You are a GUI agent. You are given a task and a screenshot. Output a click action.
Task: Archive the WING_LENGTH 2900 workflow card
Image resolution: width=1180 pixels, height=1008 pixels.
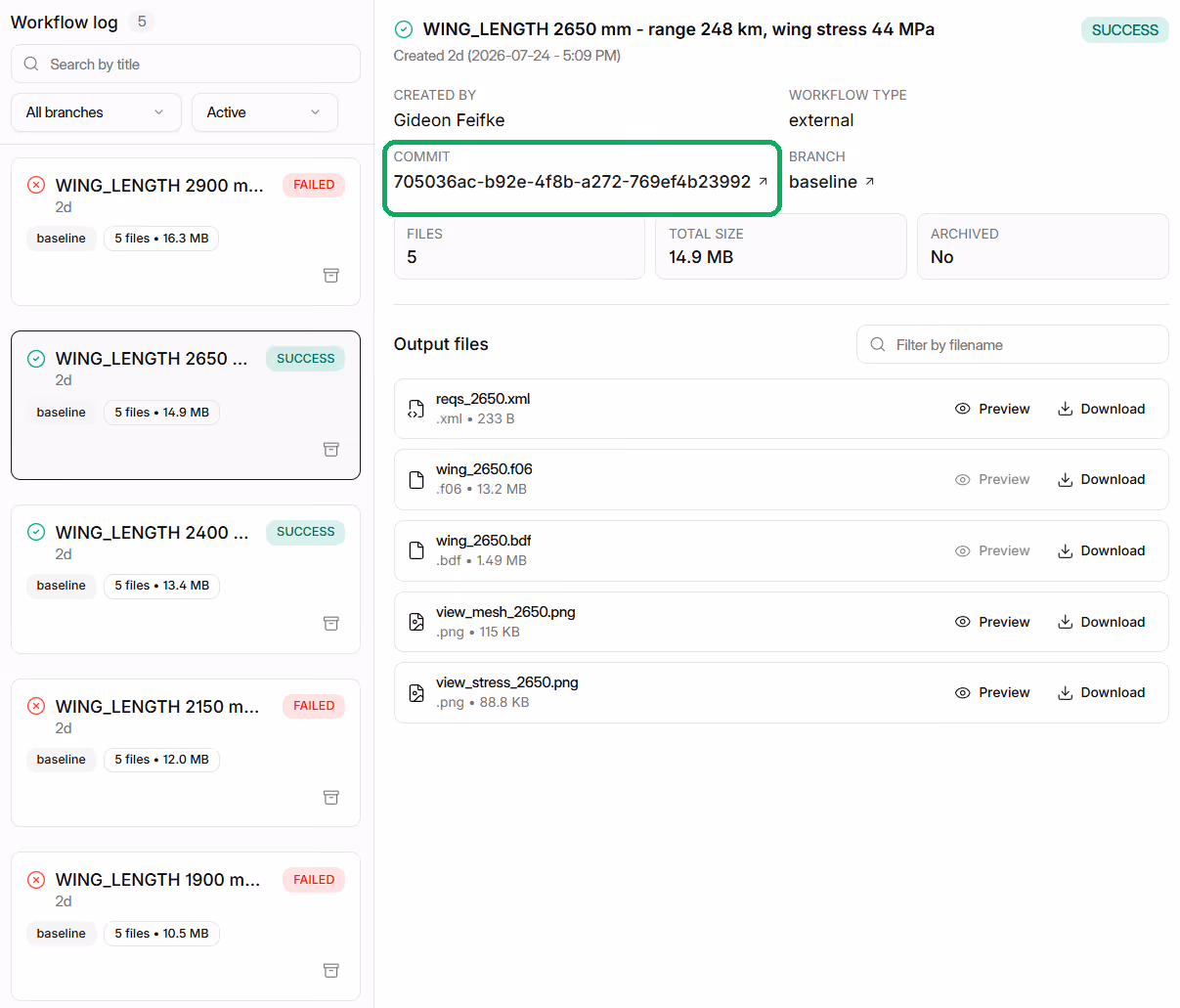[331, 276]
